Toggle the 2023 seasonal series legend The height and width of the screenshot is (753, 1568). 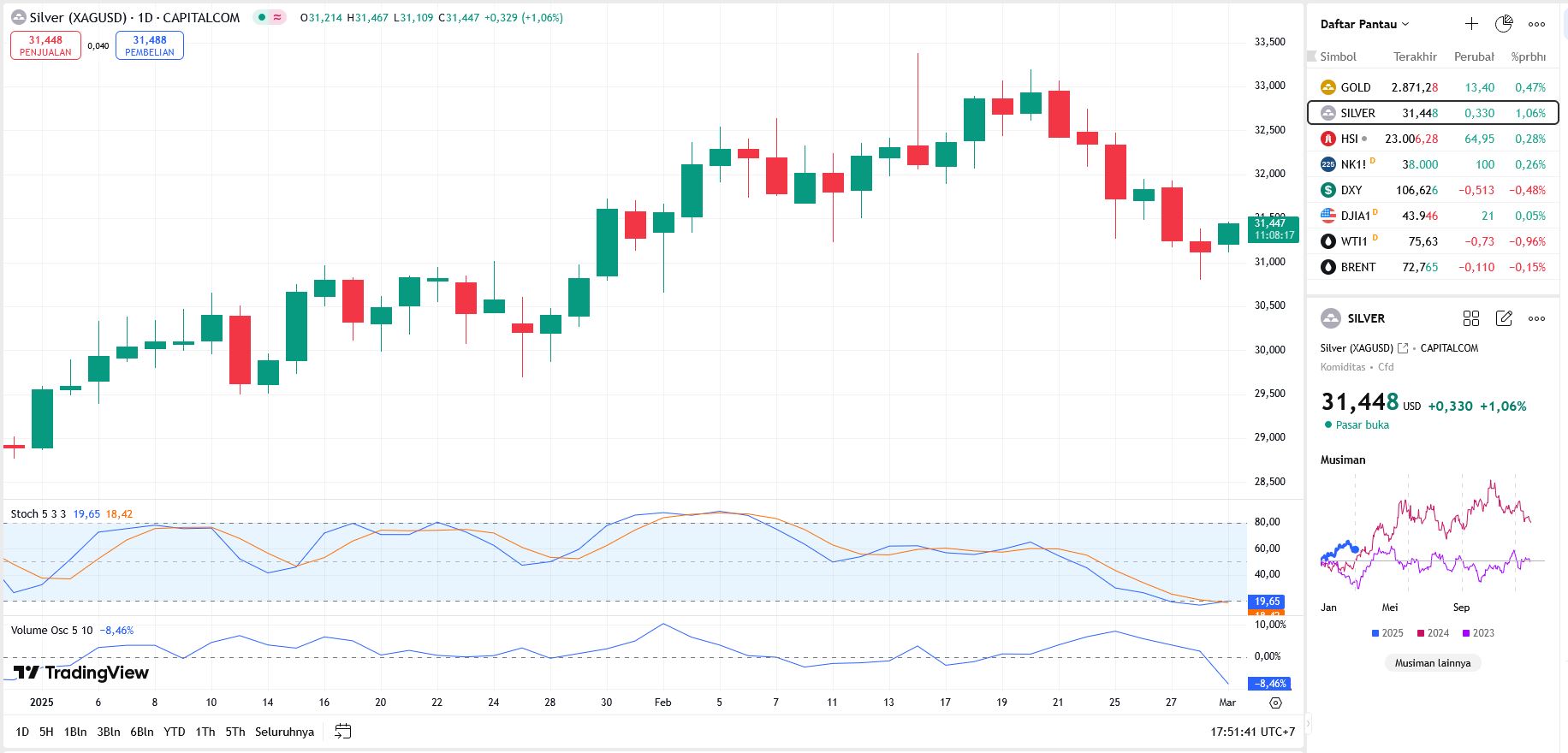pyautogui.click(x=1478, y=633)
